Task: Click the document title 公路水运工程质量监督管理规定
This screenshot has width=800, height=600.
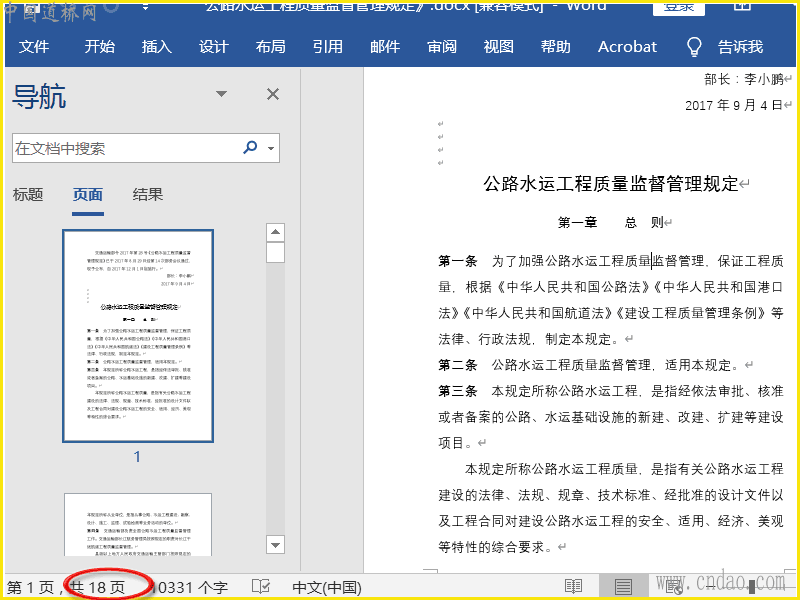Action: (611, 184)
